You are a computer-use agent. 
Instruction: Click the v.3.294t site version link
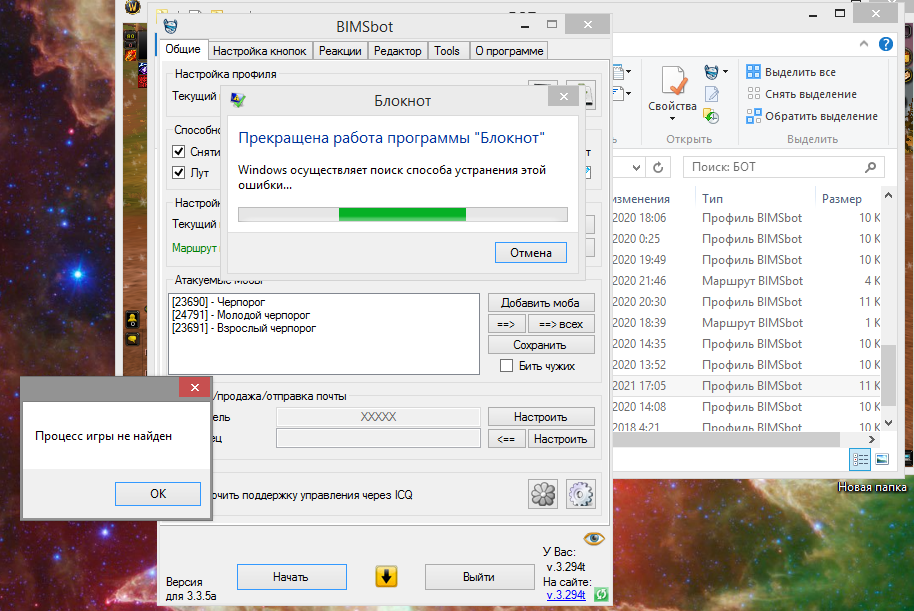tap(568, 595)
